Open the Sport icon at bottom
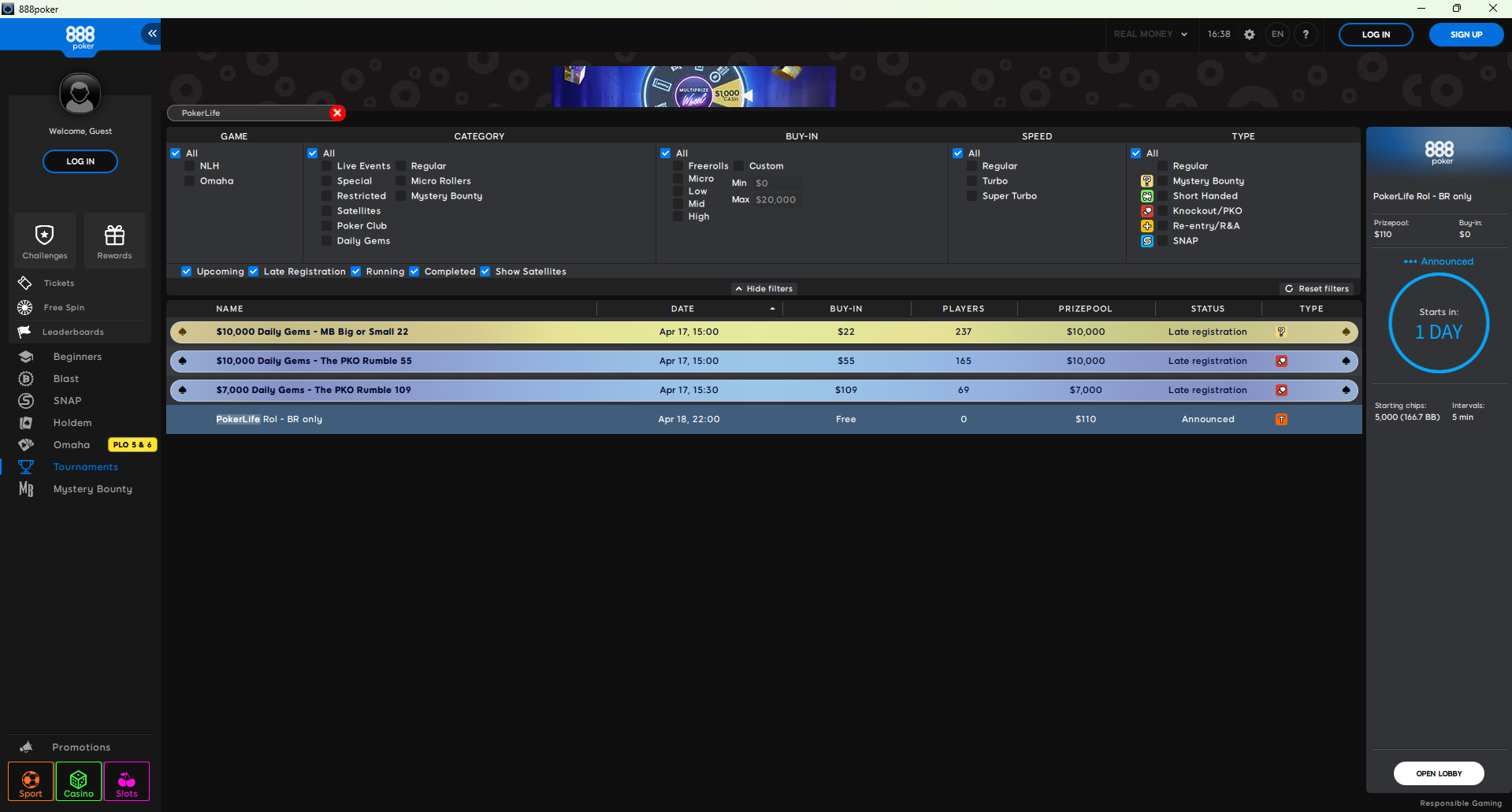The width and height of the screenshot is (1512, 812). pos(31,781)
